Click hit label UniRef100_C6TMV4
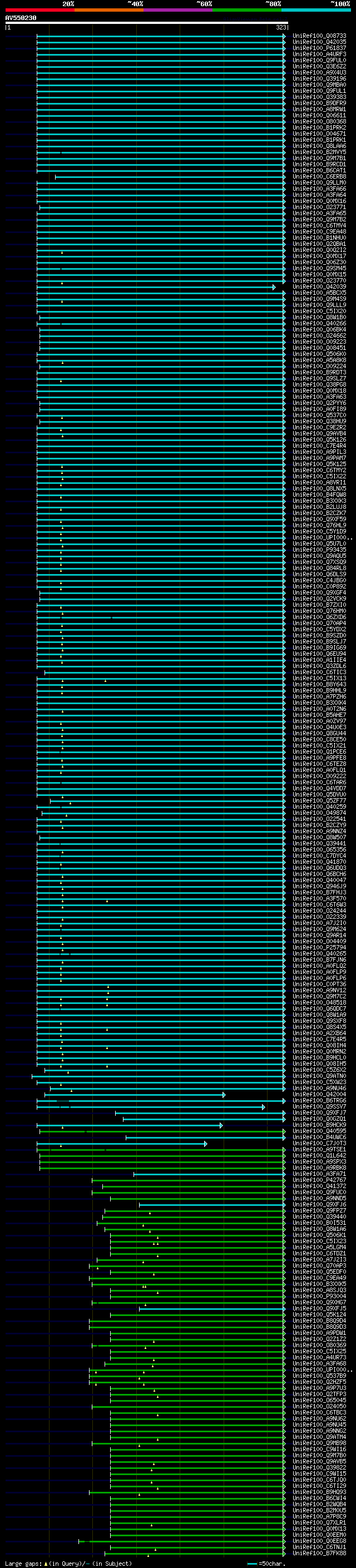Screen dimensions: 356x1568 319,226
